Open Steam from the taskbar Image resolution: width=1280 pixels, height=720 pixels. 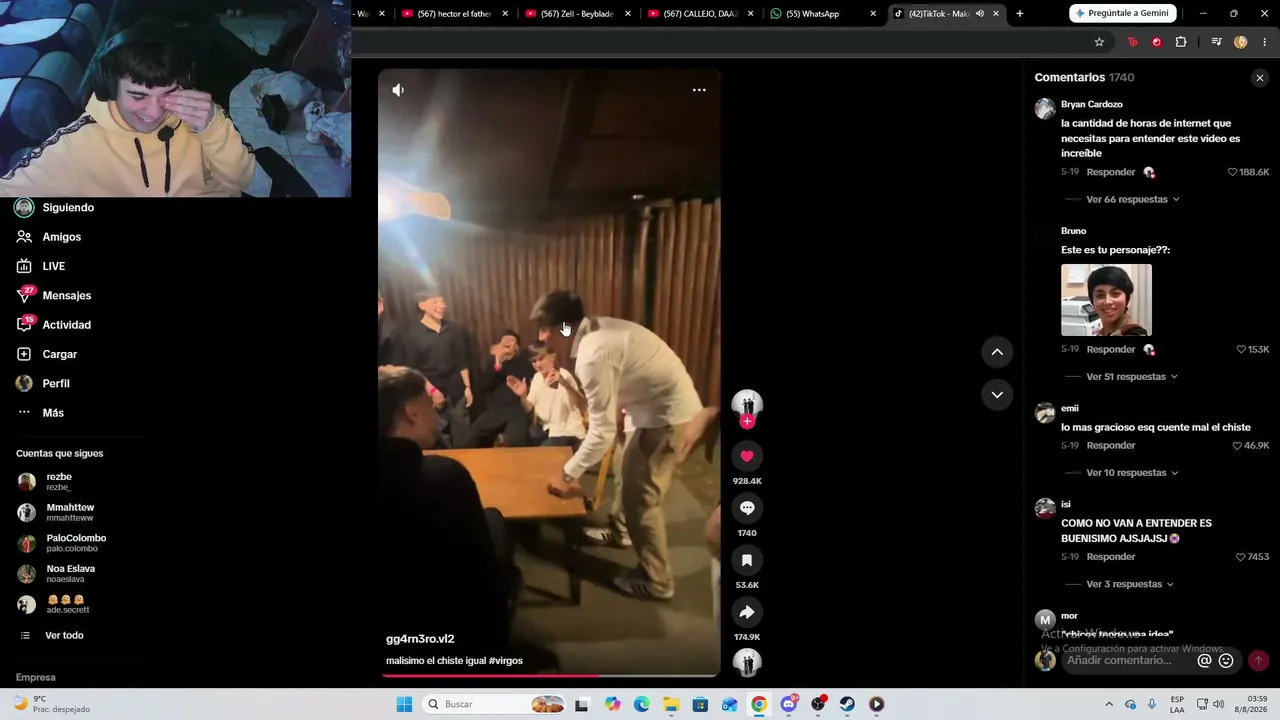click(x=847, y=704)
